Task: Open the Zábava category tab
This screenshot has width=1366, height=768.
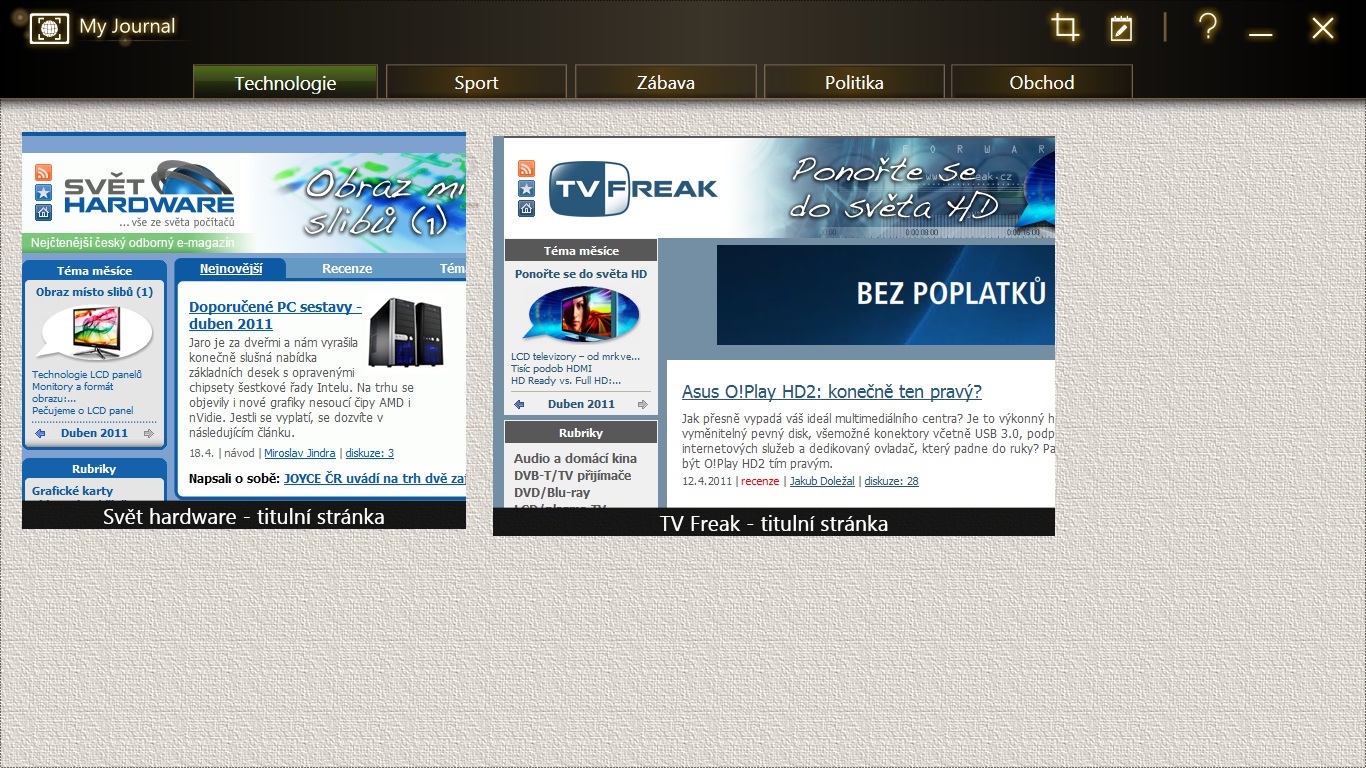Action: (665, 83)
